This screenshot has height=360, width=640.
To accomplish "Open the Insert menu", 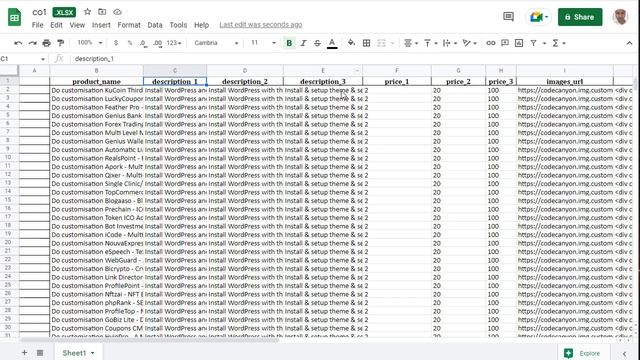I will tap(101, 25).
